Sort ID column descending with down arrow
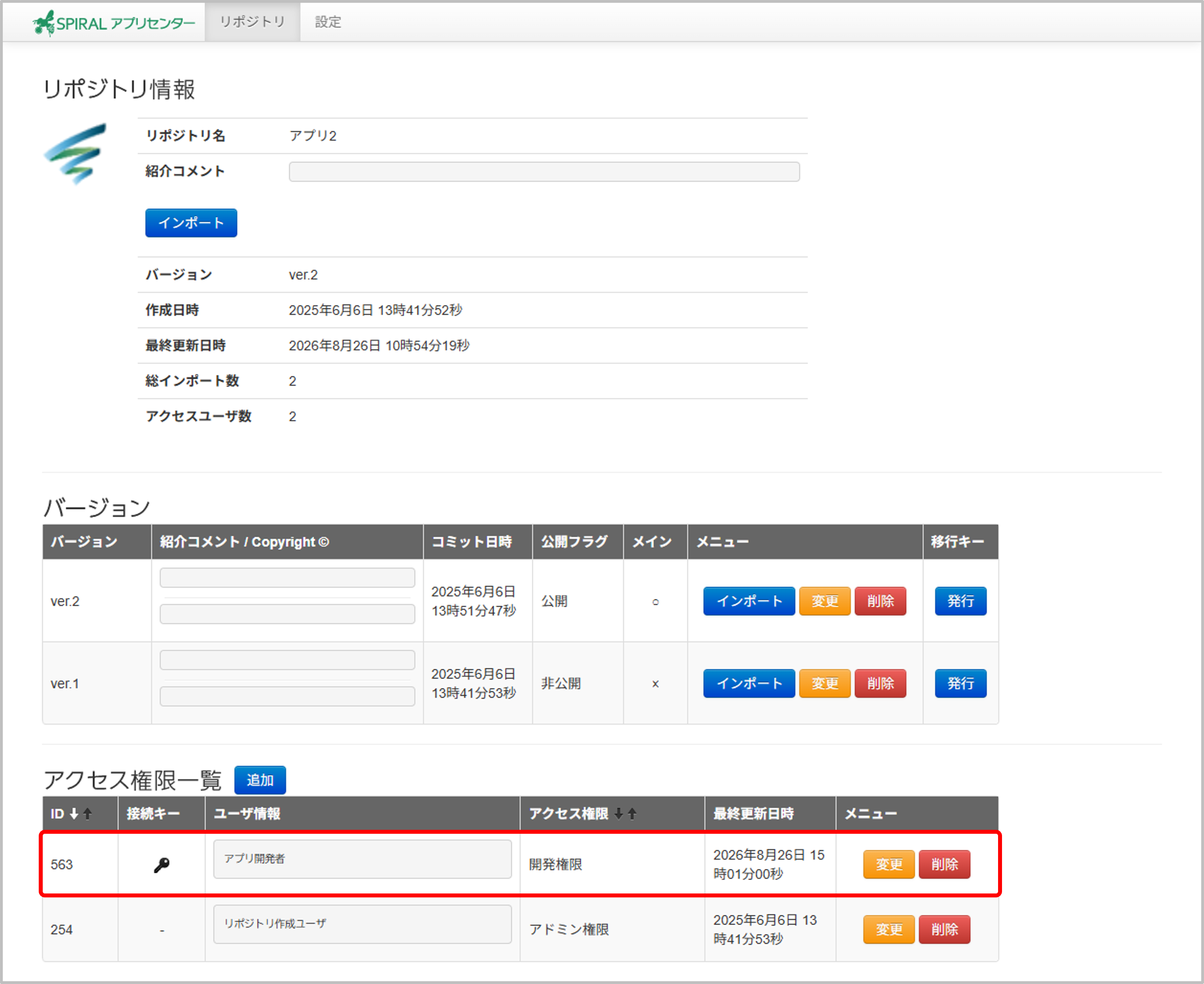The height and width of the screenshot is (984, 1204). (x=74, y=814)
